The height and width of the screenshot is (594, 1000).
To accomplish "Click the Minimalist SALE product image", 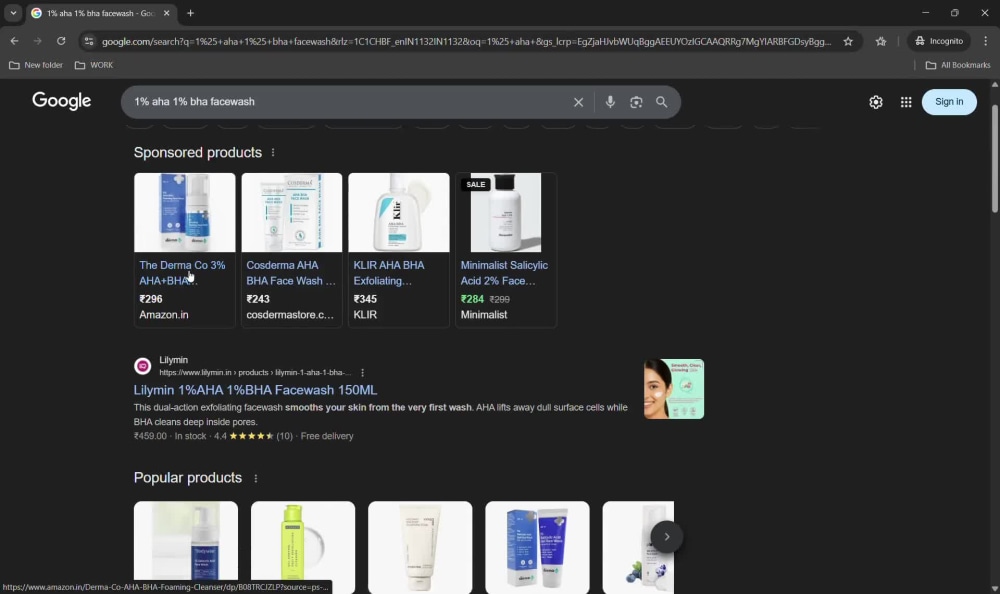I will pyautogui.click(x=506, y=212).
